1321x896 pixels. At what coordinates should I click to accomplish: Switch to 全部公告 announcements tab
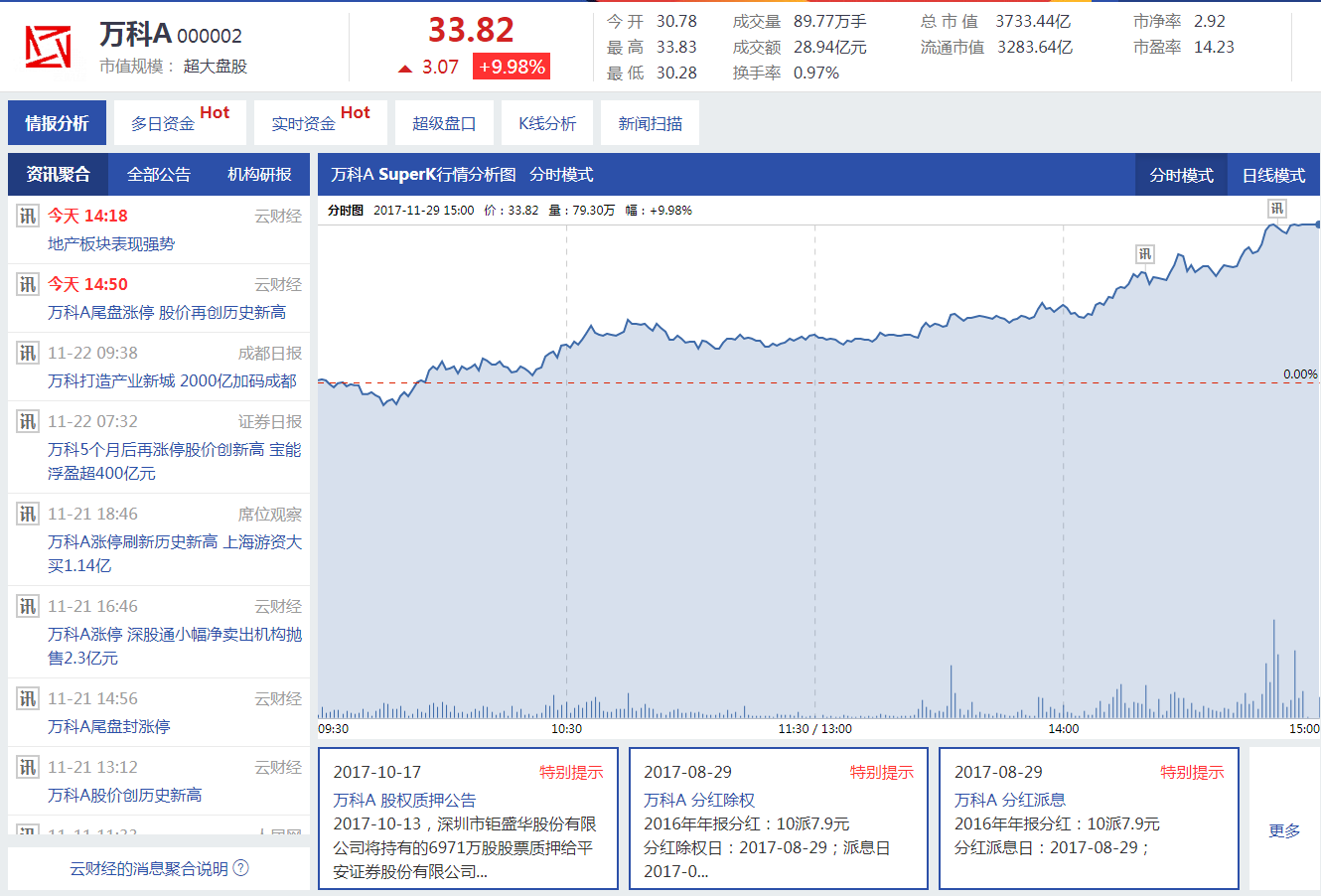(159, 174)
